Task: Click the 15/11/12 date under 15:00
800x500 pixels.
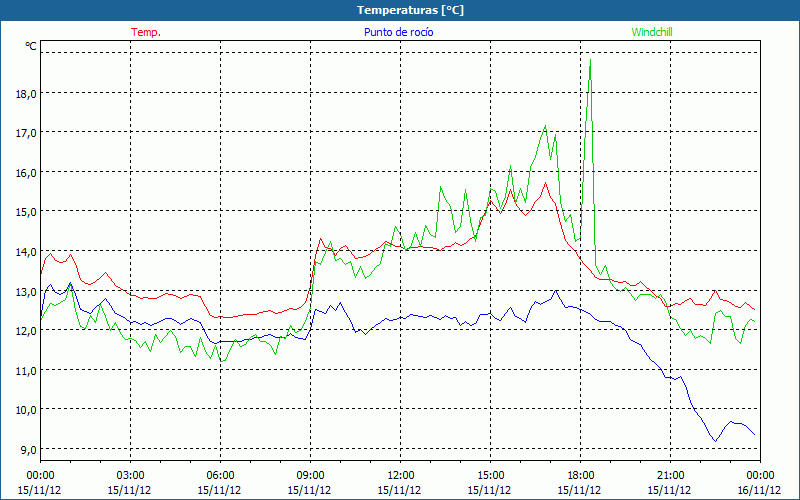Action: (489, 490)
